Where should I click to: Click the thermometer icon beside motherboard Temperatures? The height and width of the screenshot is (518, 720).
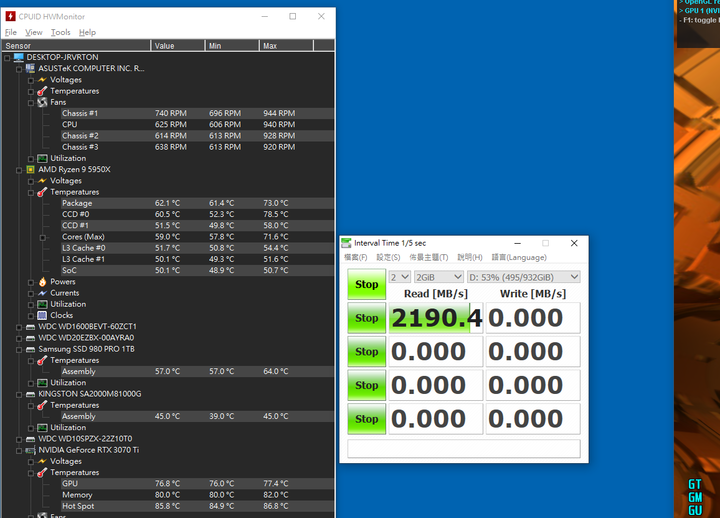coord(42,91)
